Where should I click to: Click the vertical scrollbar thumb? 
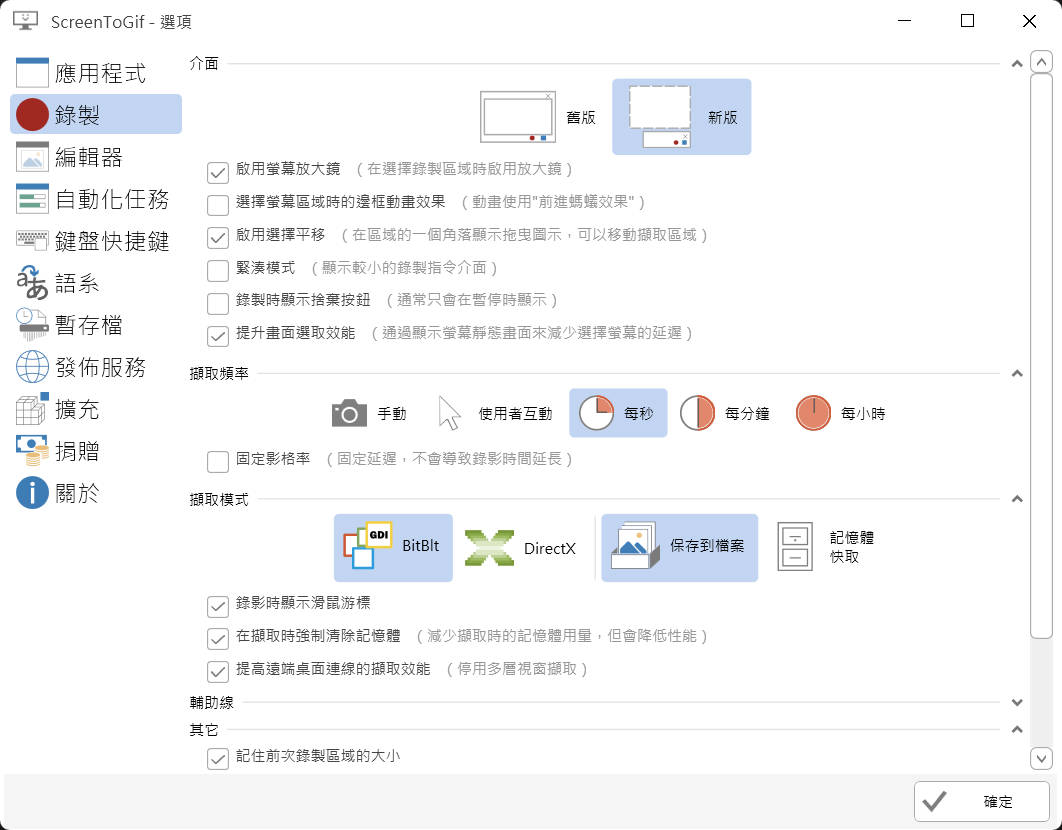pyautogui.click(x=1041, y=356)
